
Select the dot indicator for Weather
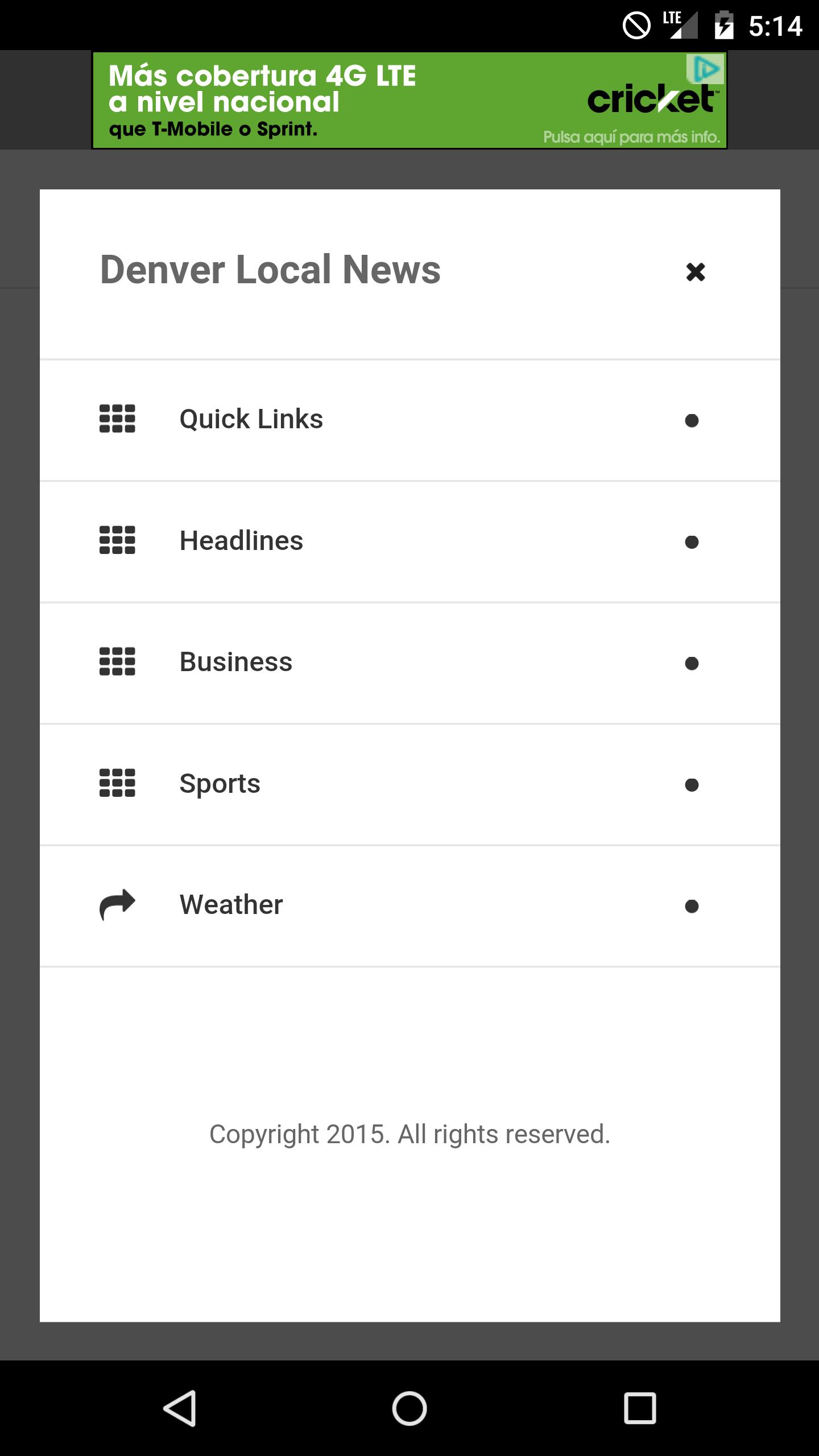pos(692,906)
